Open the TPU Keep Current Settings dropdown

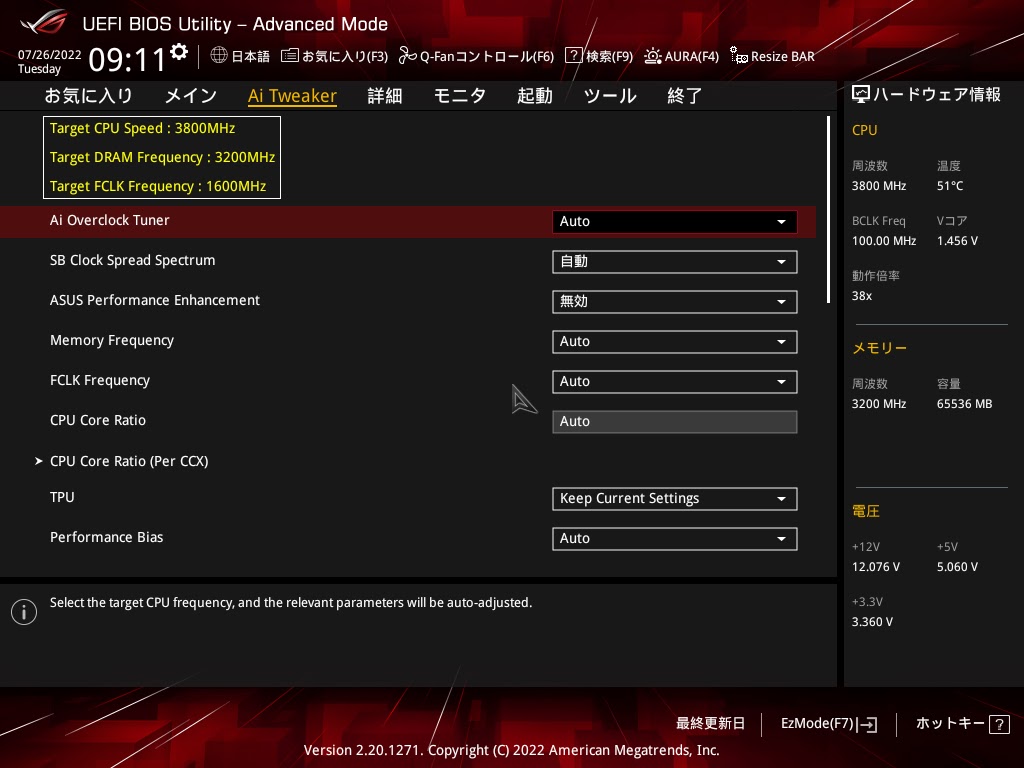[x=675, y=498]
